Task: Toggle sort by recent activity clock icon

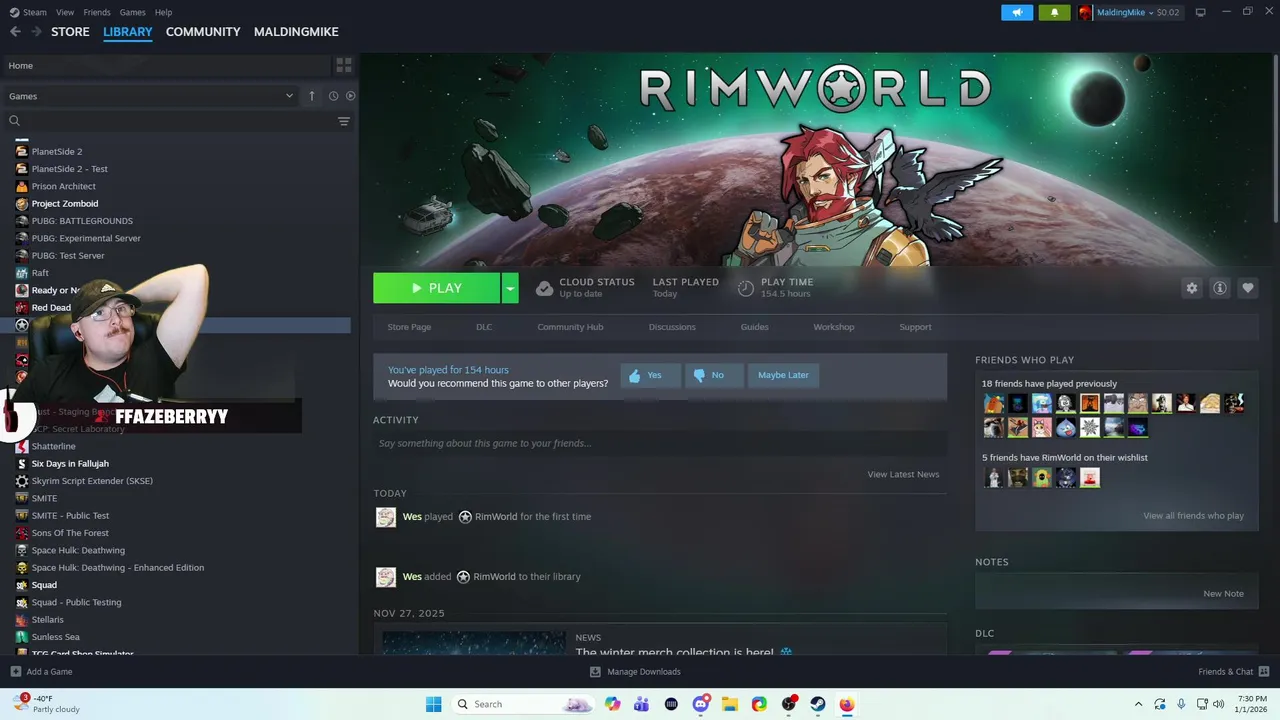Action: (334, 96)
